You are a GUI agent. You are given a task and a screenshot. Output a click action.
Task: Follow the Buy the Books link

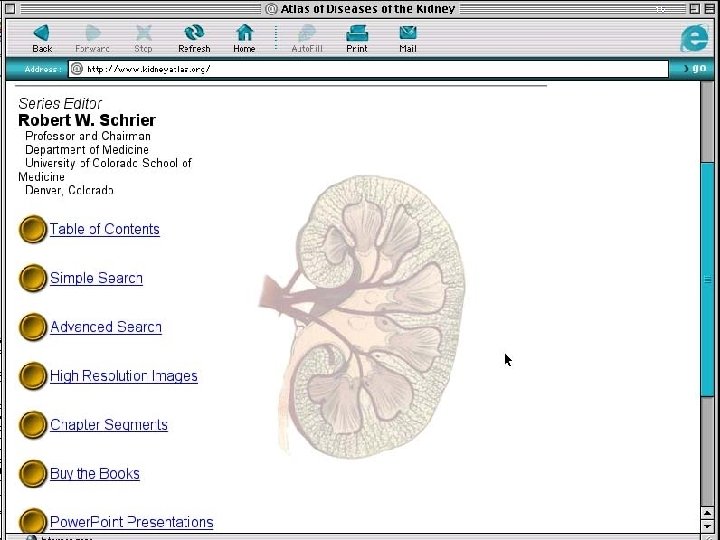(95, 474)
